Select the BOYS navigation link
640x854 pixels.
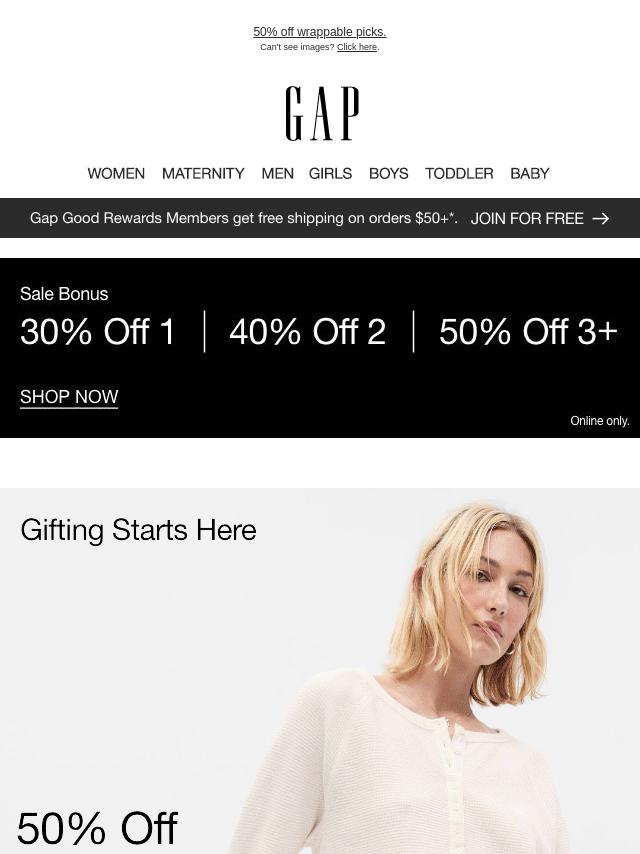click(388, 173)
